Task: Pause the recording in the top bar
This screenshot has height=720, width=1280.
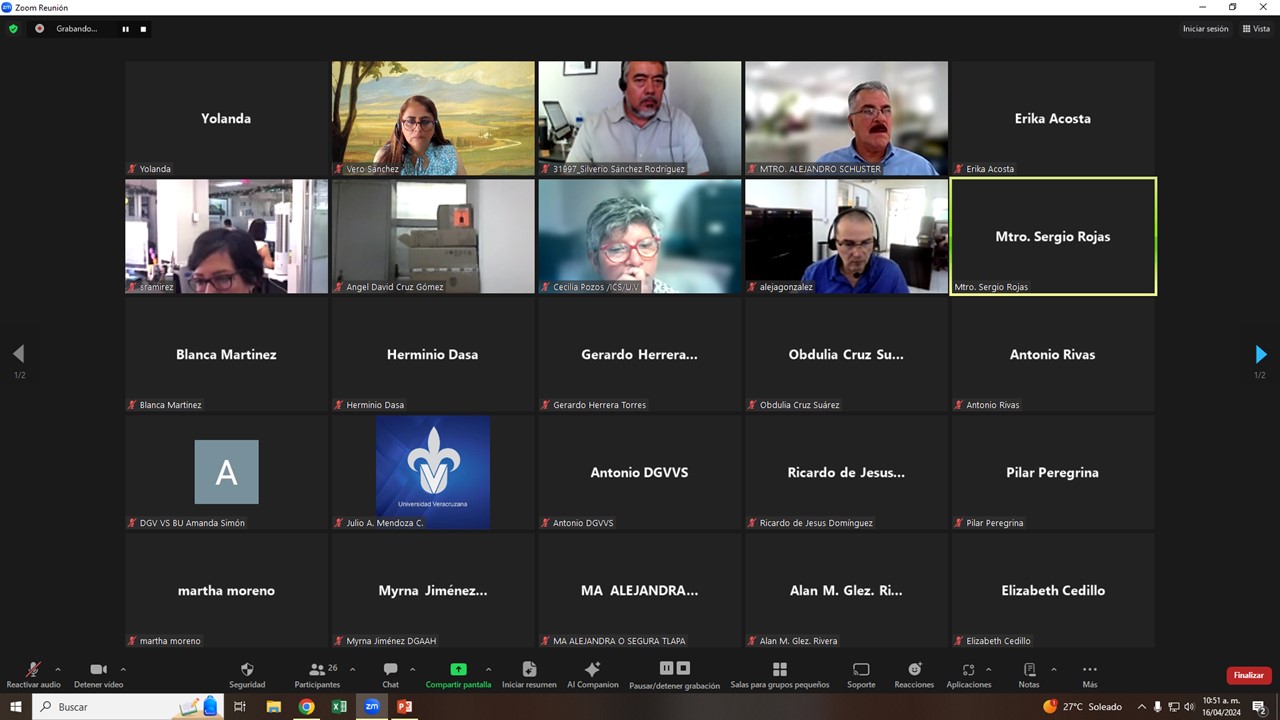Action: 126,29
